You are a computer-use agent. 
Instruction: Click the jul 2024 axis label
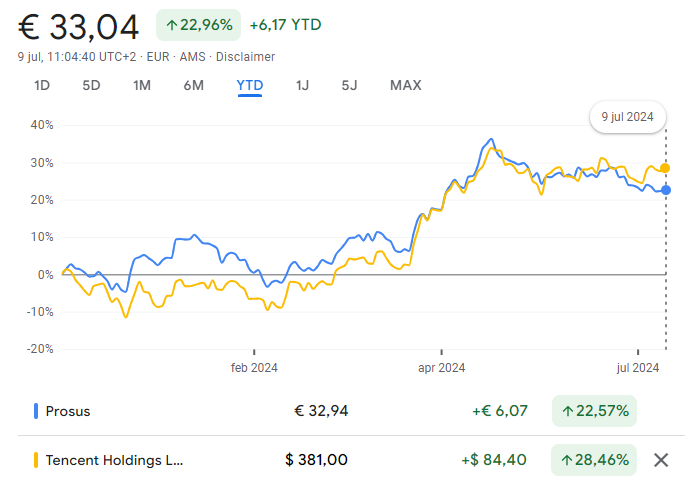(x=638, y=368)
